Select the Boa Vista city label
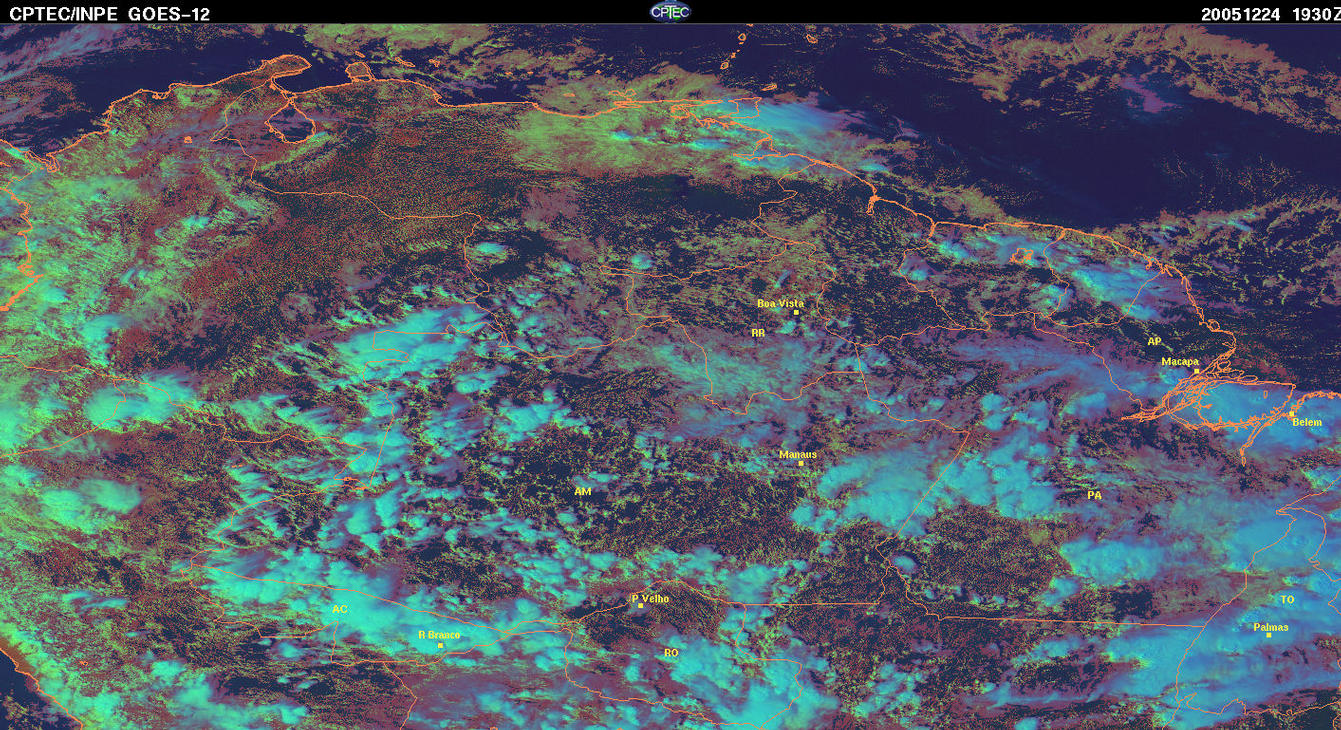This screenshot has width=1341, height=730. pyautogui.click(x=780, y=303)
